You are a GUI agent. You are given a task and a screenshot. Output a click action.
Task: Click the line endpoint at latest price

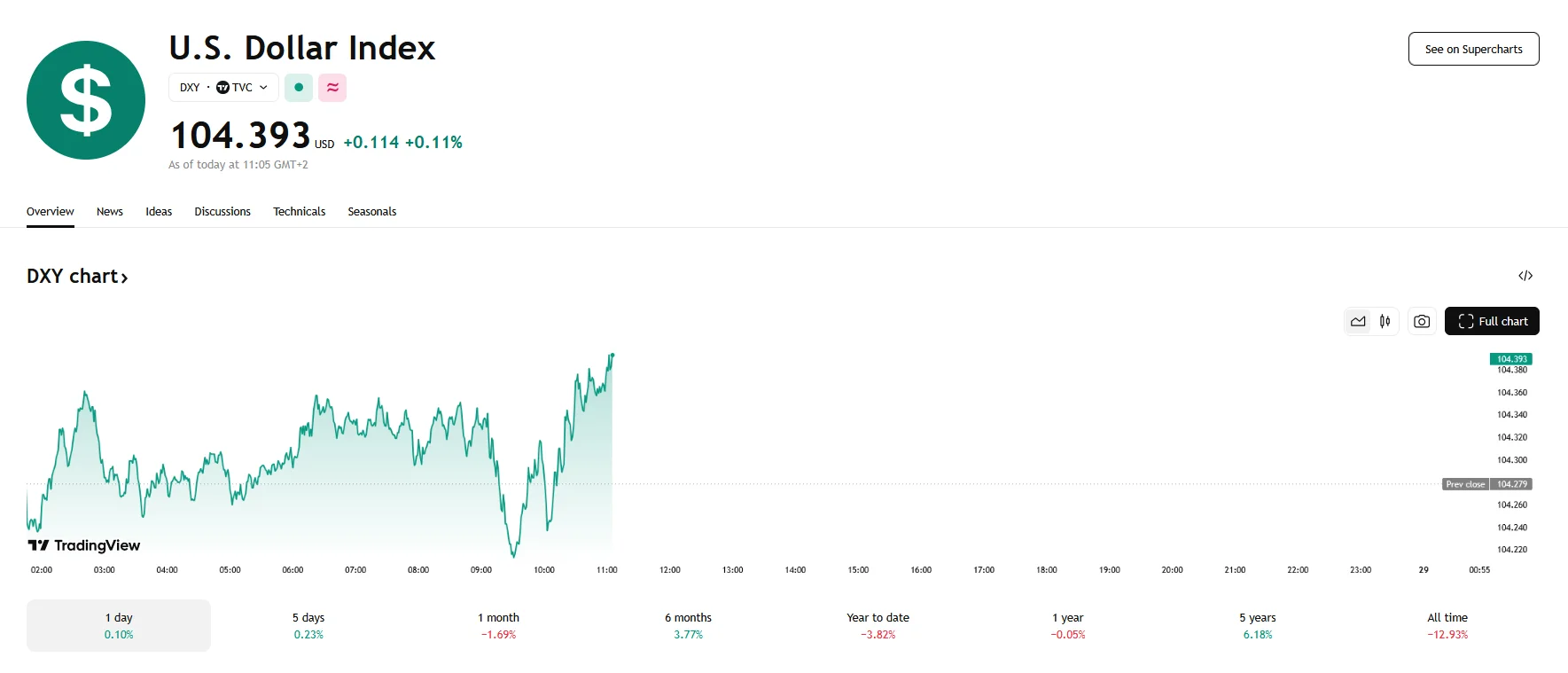point(612,355)
